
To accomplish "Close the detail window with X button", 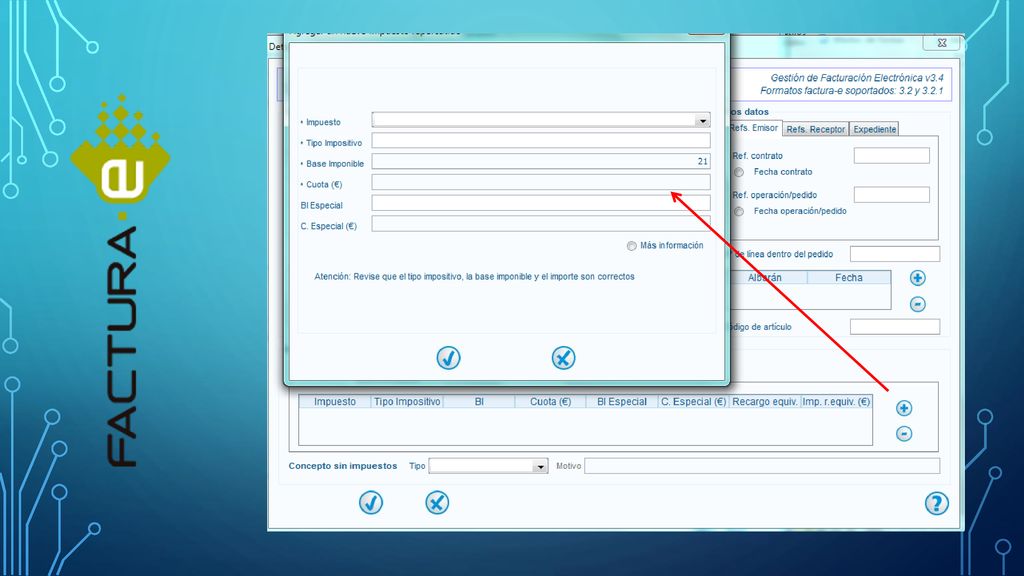I will [942, 42].
